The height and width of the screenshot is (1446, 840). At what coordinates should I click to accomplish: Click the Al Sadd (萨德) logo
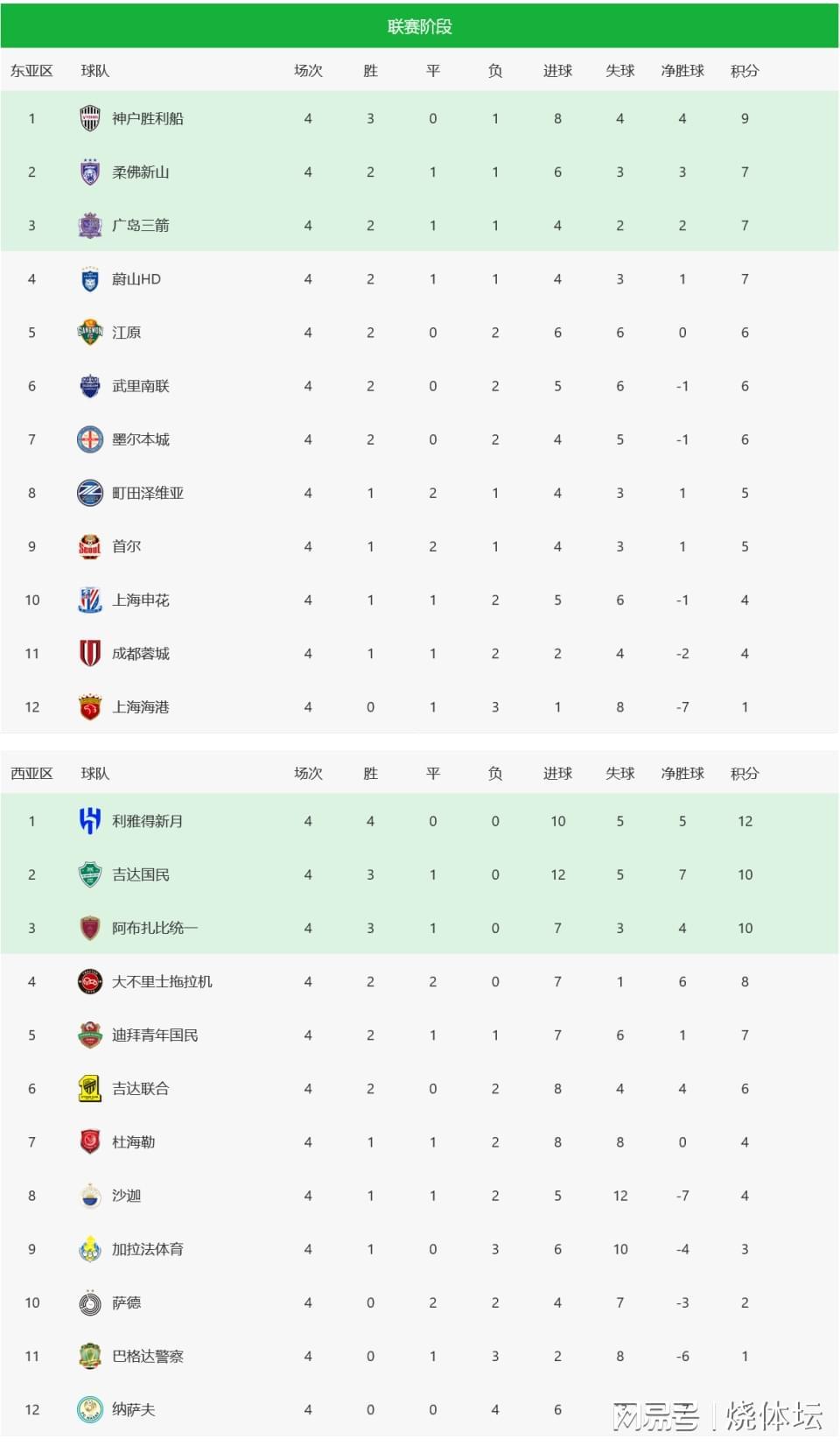[90, 1302]
